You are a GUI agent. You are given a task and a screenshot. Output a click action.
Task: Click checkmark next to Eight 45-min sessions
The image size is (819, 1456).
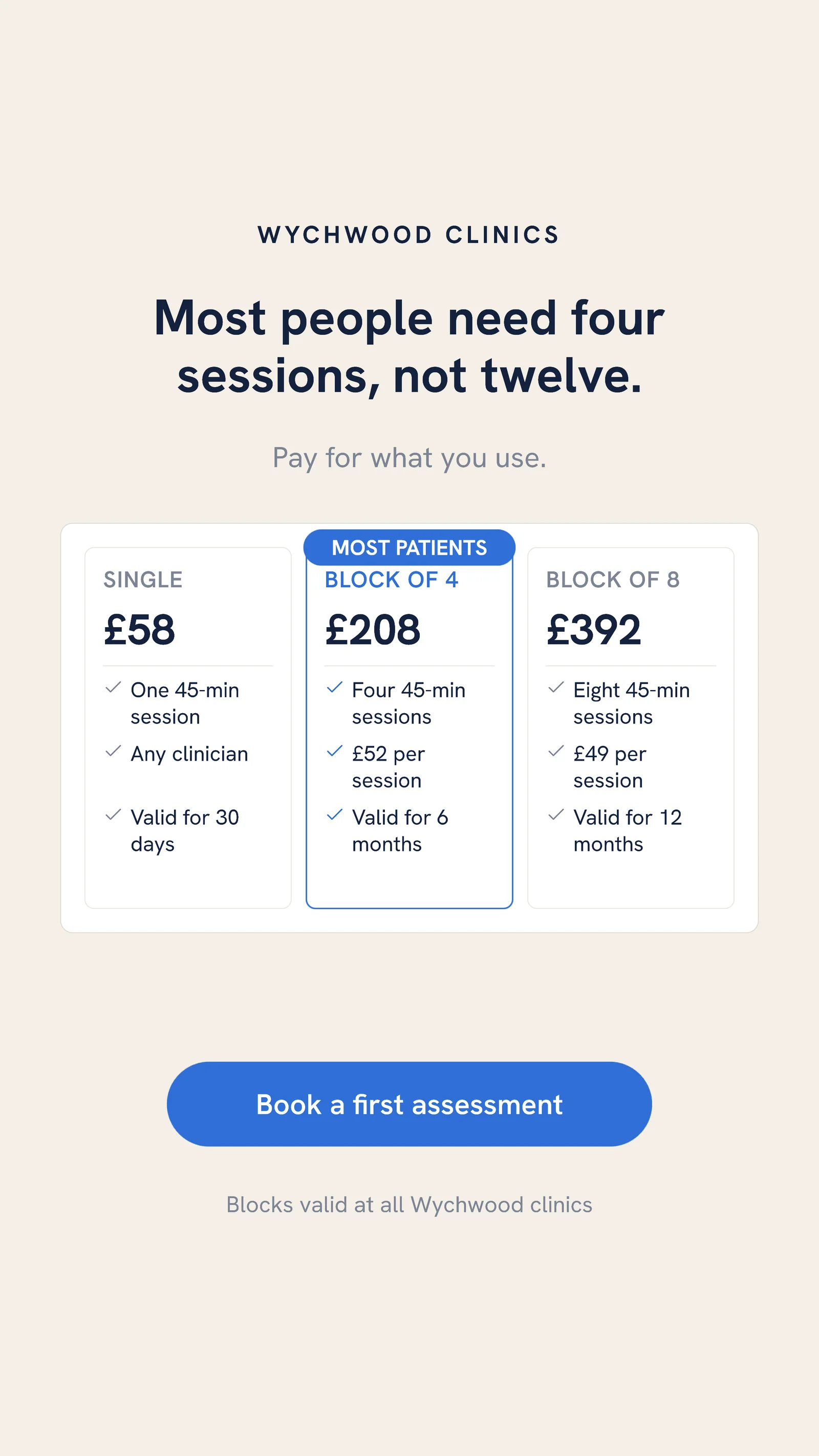[x=556, y=688]
